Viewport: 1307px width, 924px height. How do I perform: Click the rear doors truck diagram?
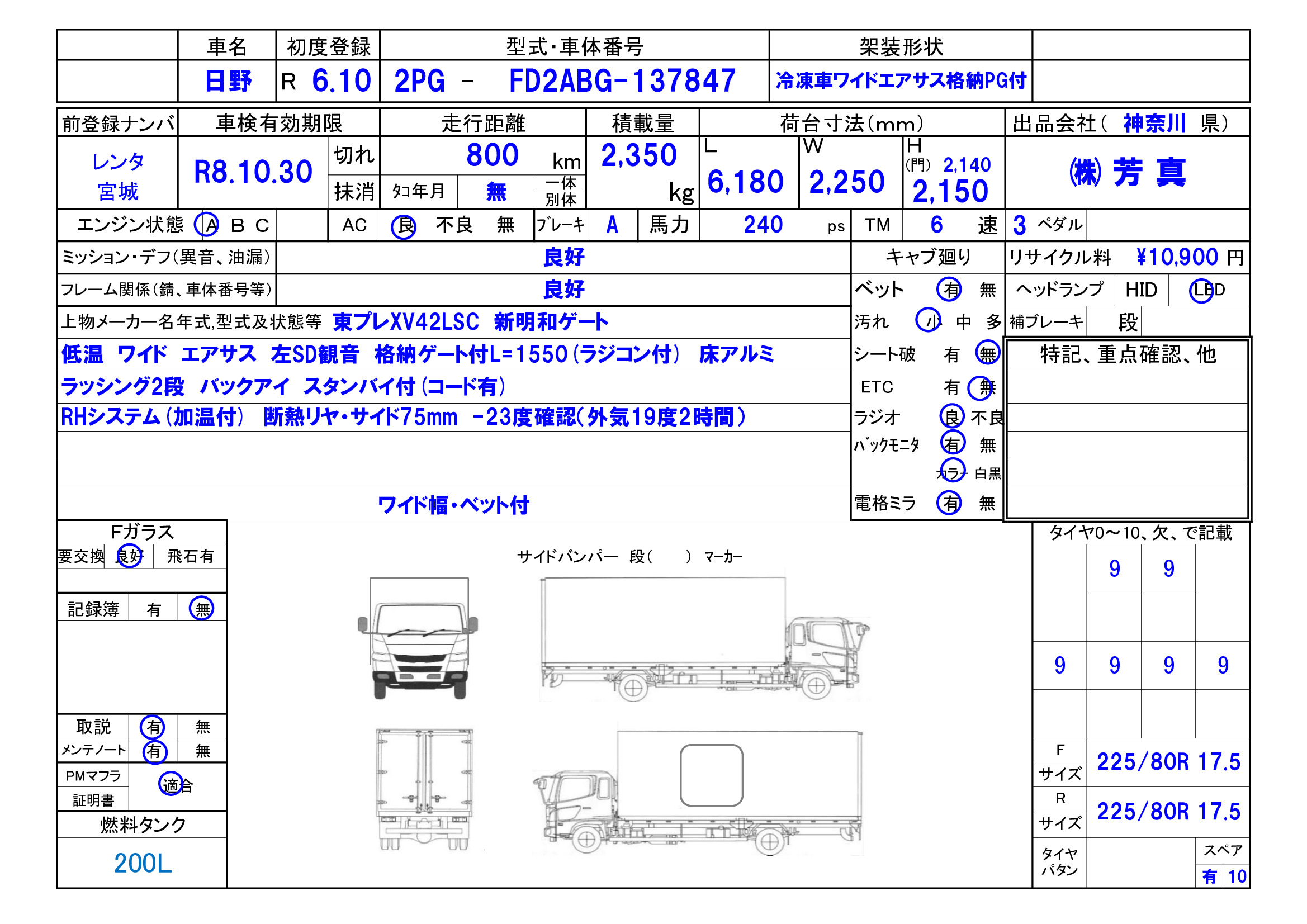pos(424,789)
